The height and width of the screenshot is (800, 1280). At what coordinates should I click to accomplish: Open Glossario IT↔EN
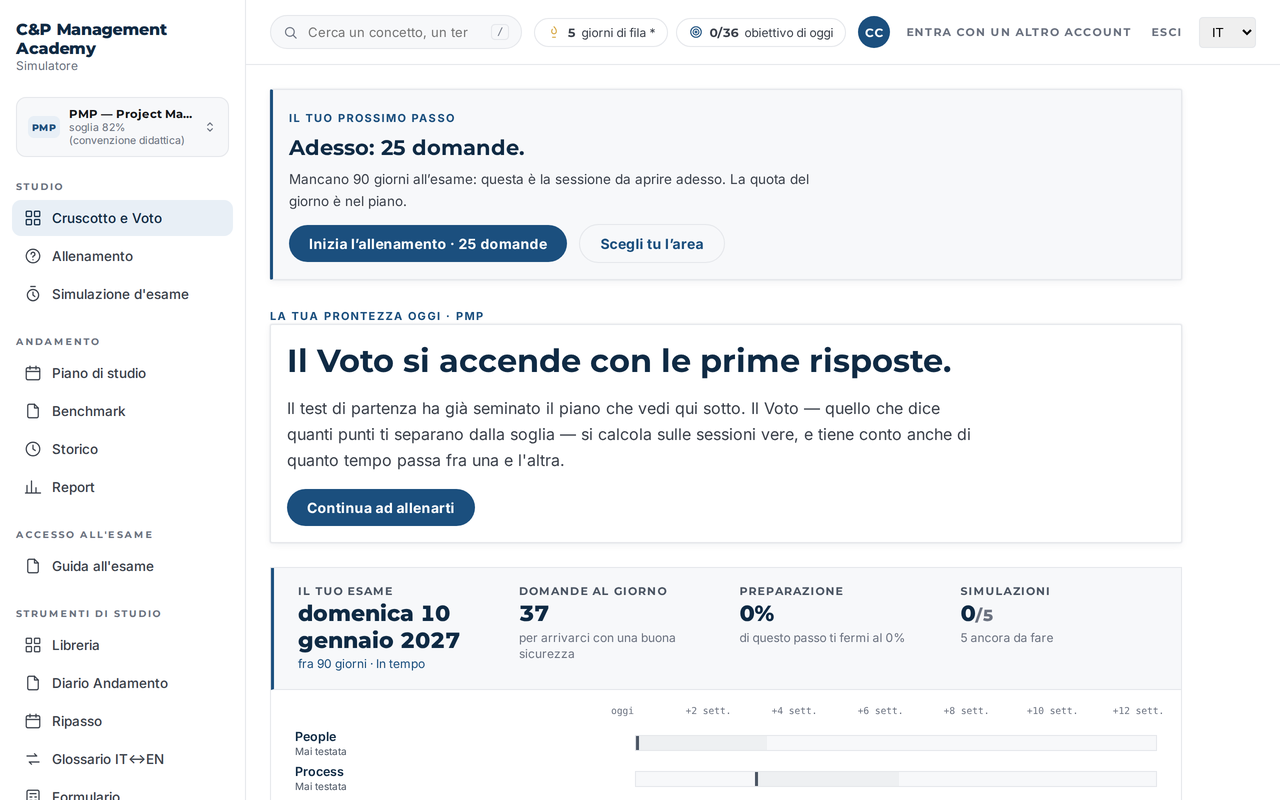click(x=122, y=759)
